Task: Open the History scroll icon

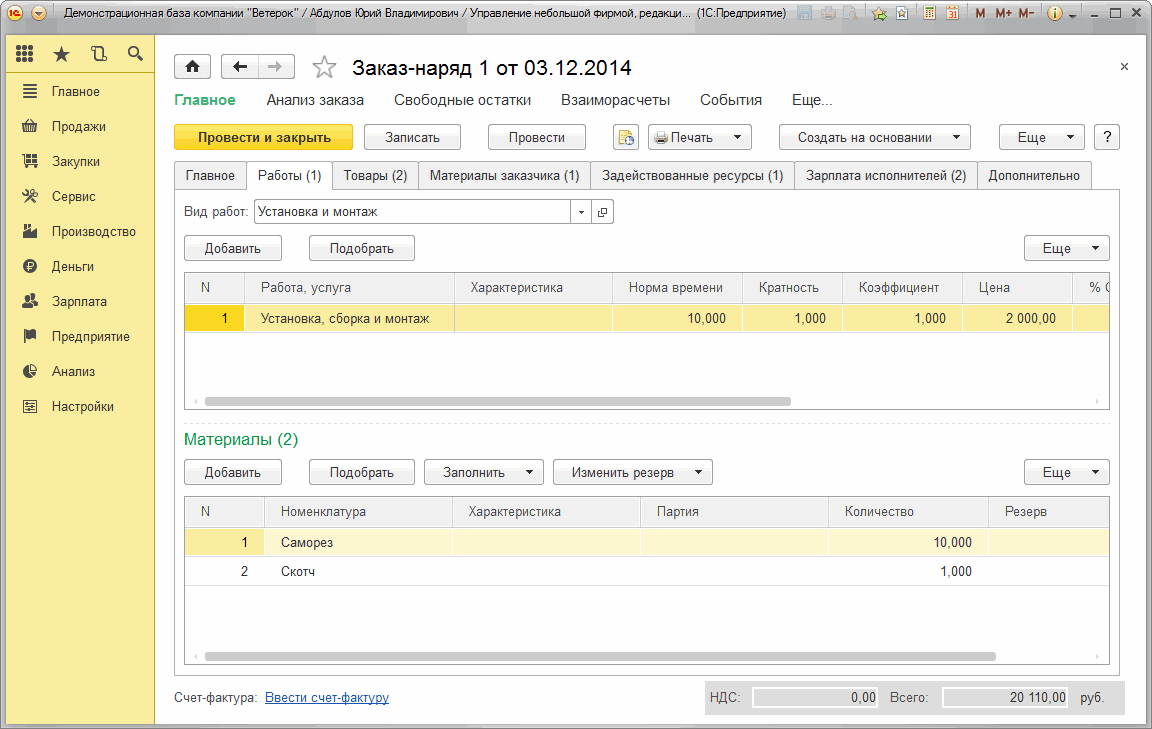Action: tap(98, 54)
